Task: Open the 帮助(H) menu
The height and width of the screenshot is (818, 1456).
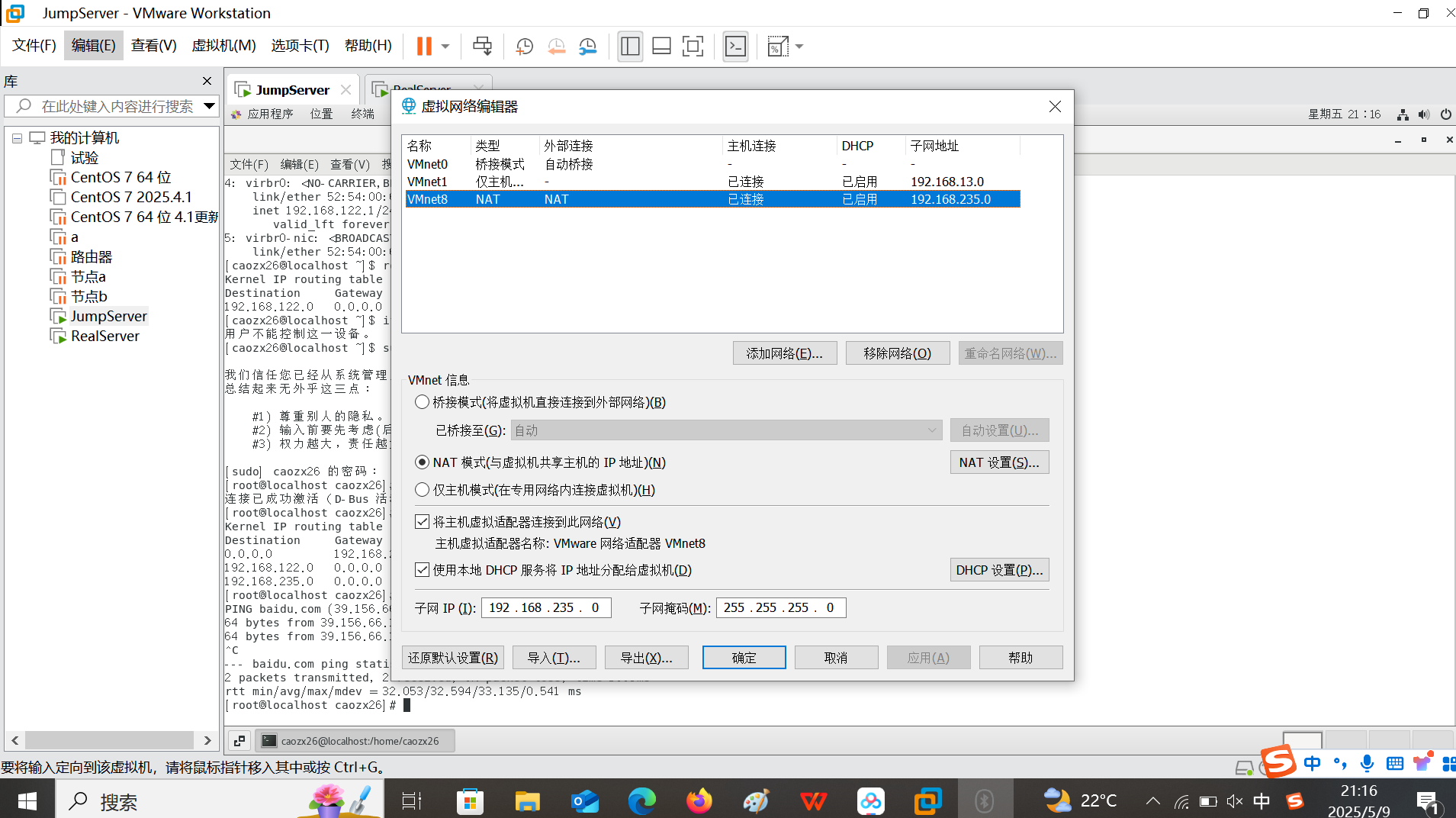Action: click(368, 46)
